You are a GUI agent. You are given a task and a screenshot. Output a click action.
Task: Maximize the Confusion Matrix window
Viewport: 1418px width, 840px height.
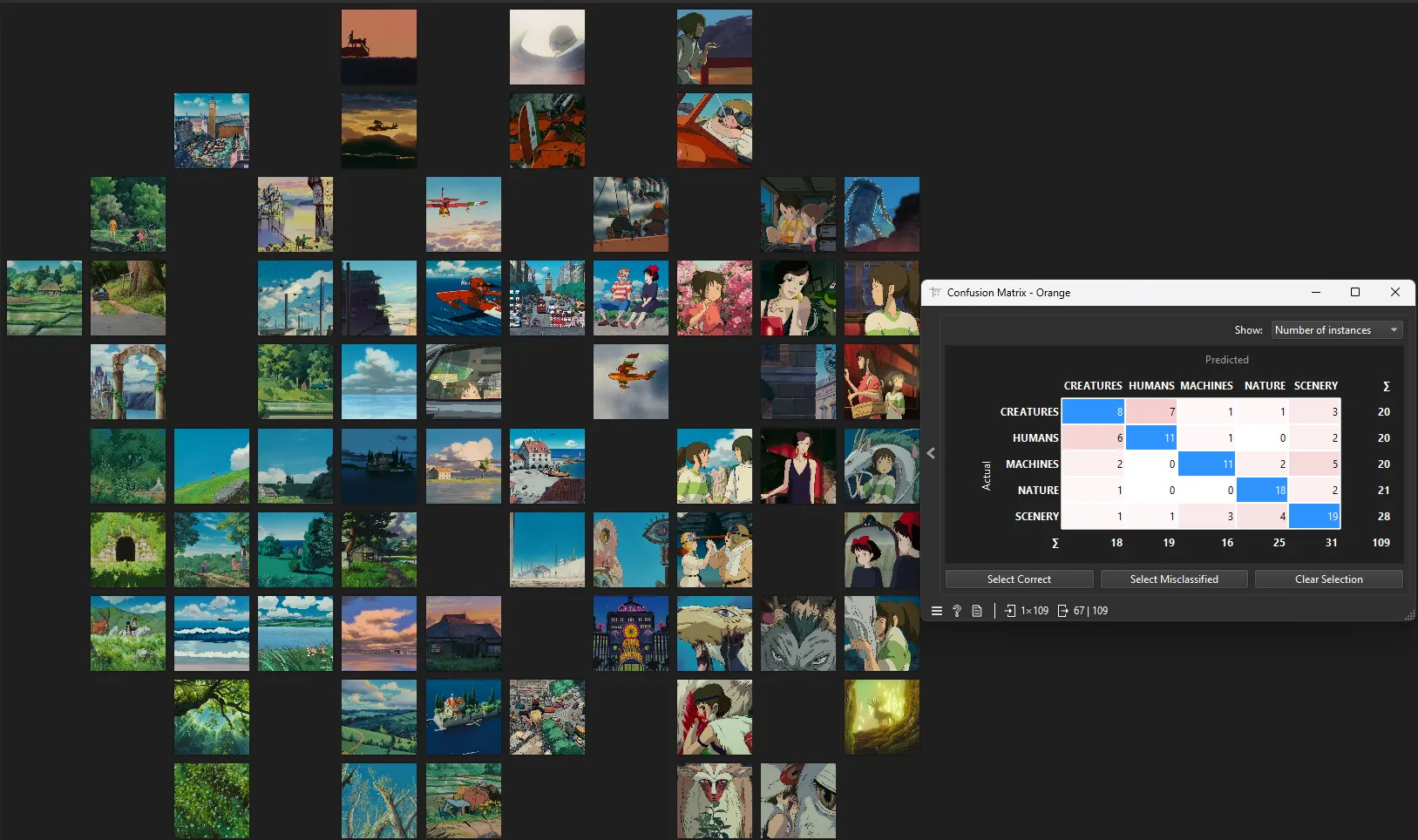pyautogui.click(x=1355, y=293)
